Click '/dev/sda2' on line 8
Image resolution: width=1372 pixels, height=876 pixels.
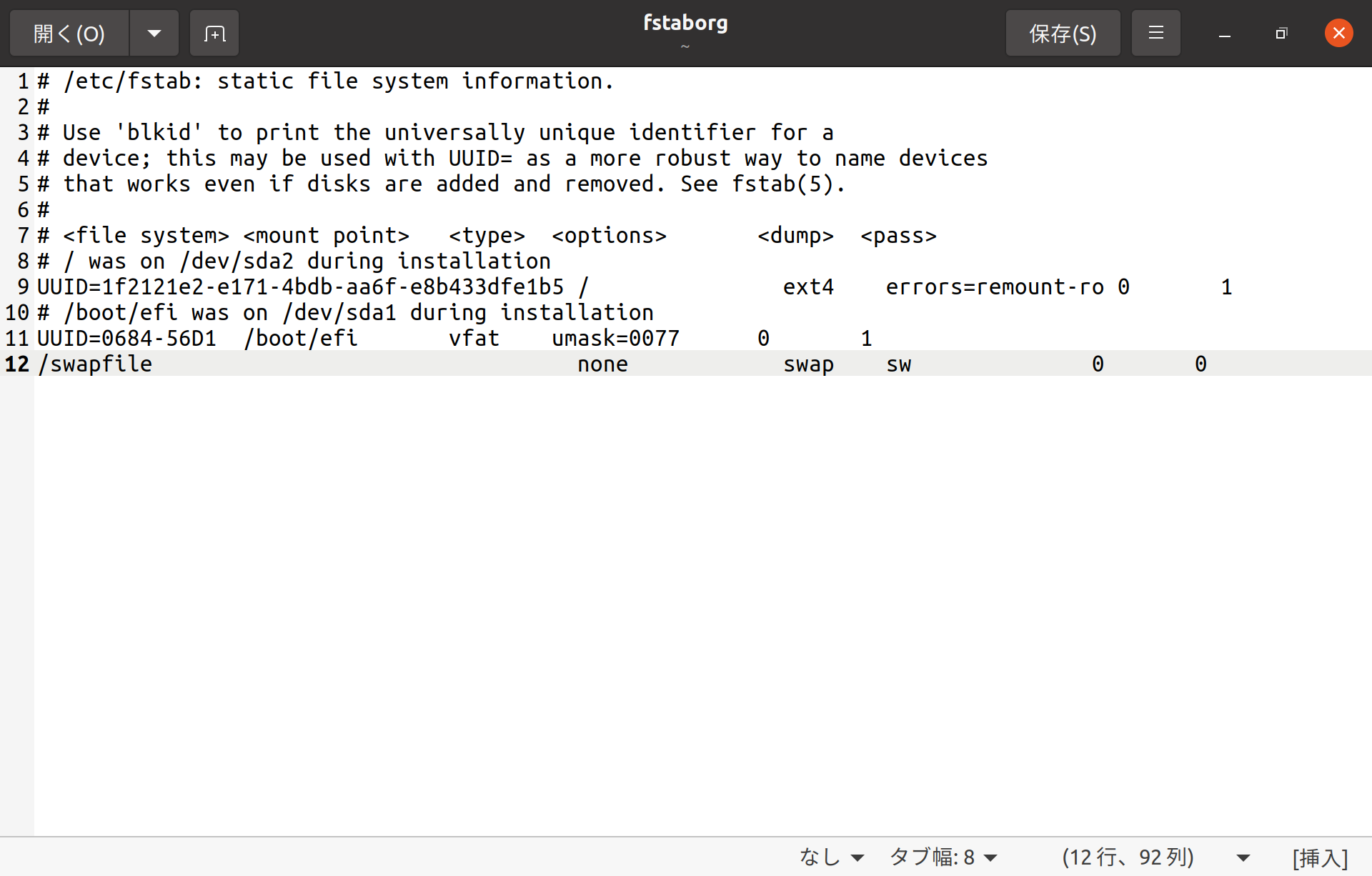click(x=237, y=261)
